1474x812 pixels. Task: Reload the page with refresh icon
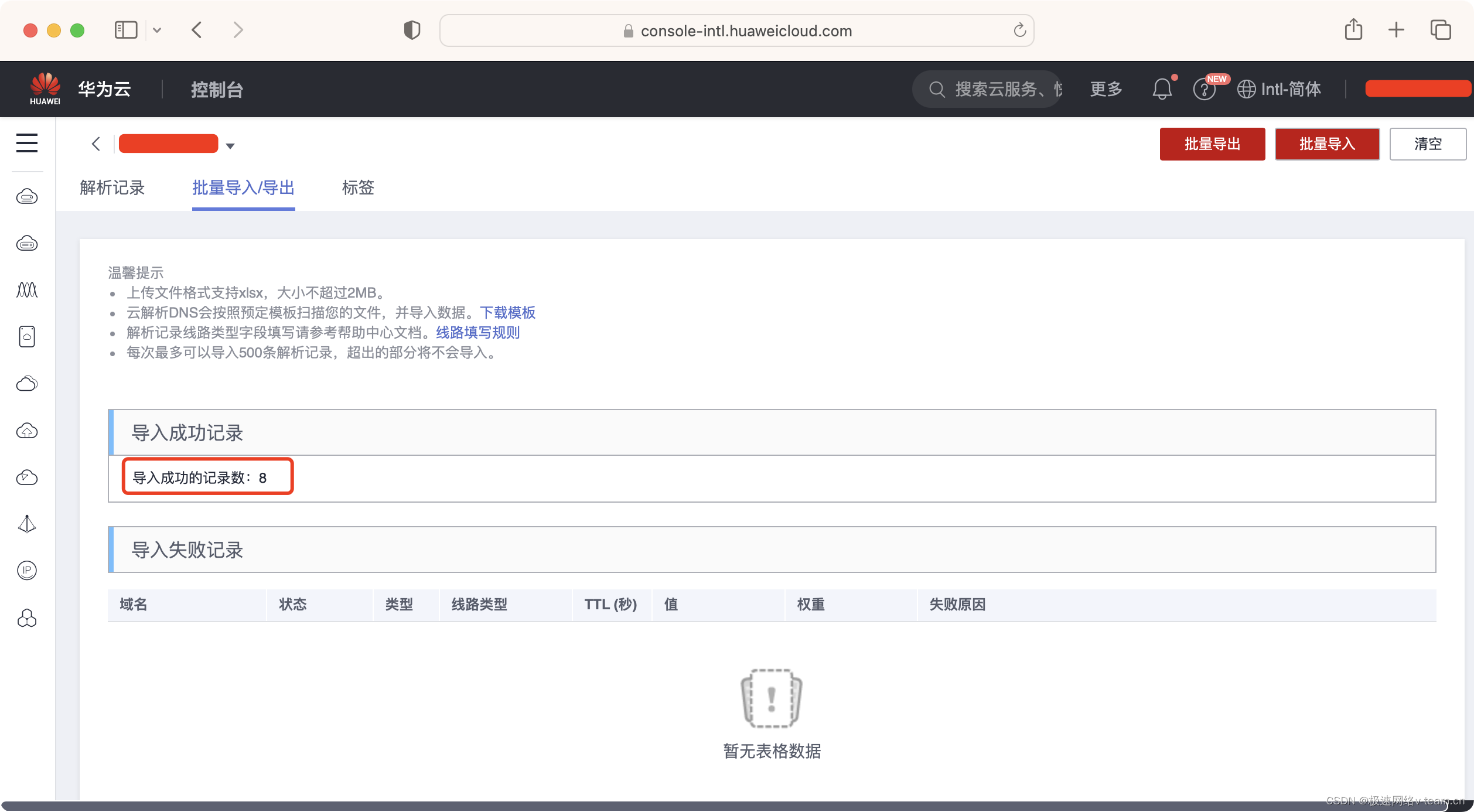(1019, 30)
